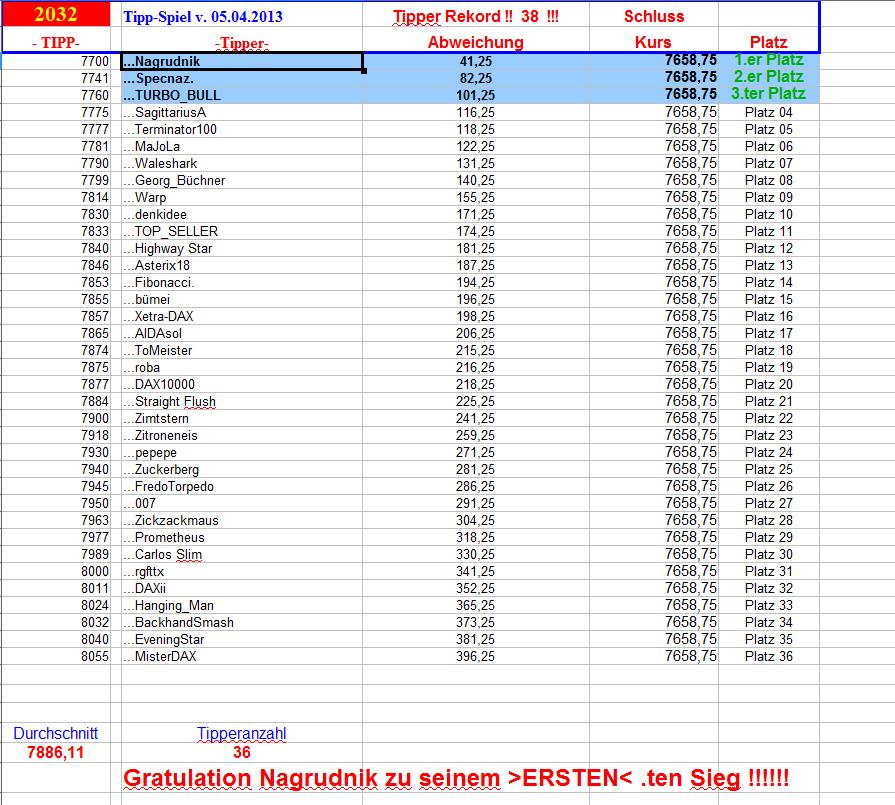Select the Tipperanzahl value 36
895x805 pixels.
tap(241, 752)
